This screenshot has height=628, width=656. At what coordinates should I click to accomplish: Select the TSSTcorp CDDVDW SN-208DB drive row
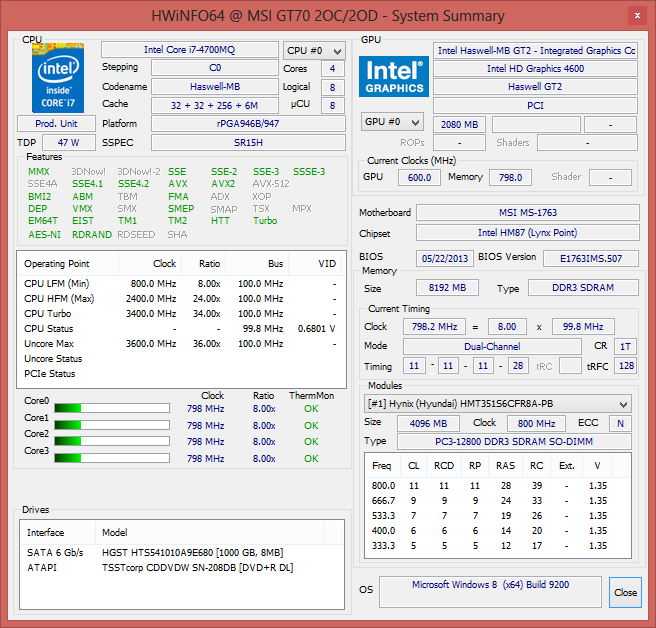coord(182,568)
